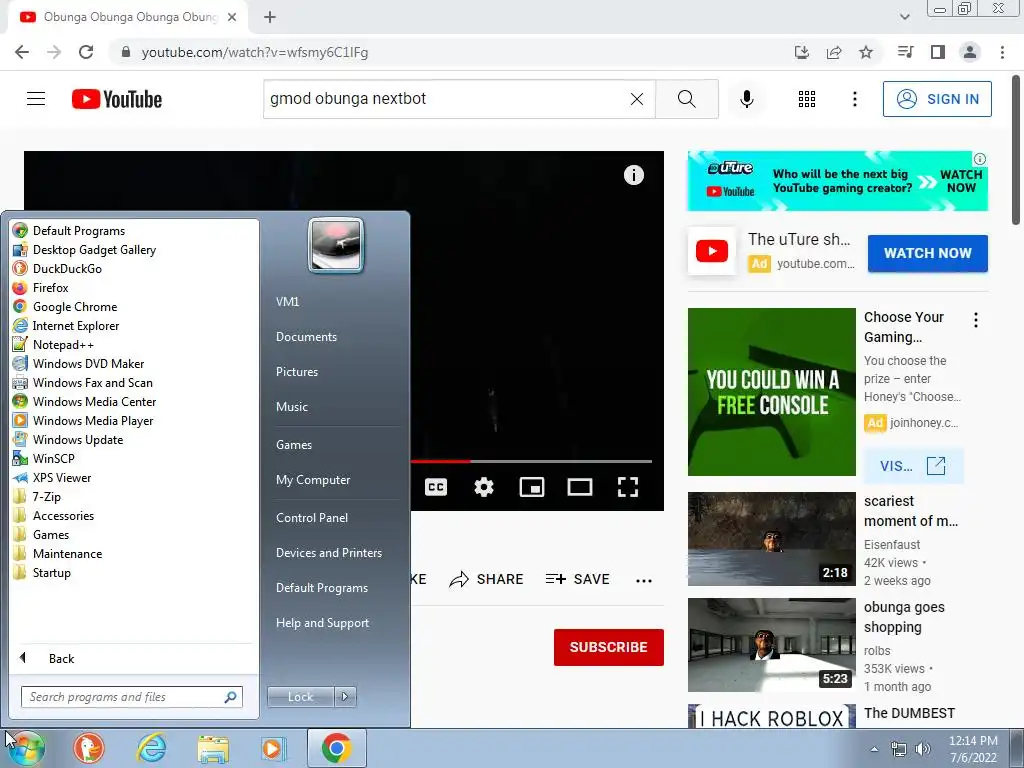Open File Explorer from the taskbar
Image resolution: width=1024 pixels, height=768 pixels.
coord(213,748)
